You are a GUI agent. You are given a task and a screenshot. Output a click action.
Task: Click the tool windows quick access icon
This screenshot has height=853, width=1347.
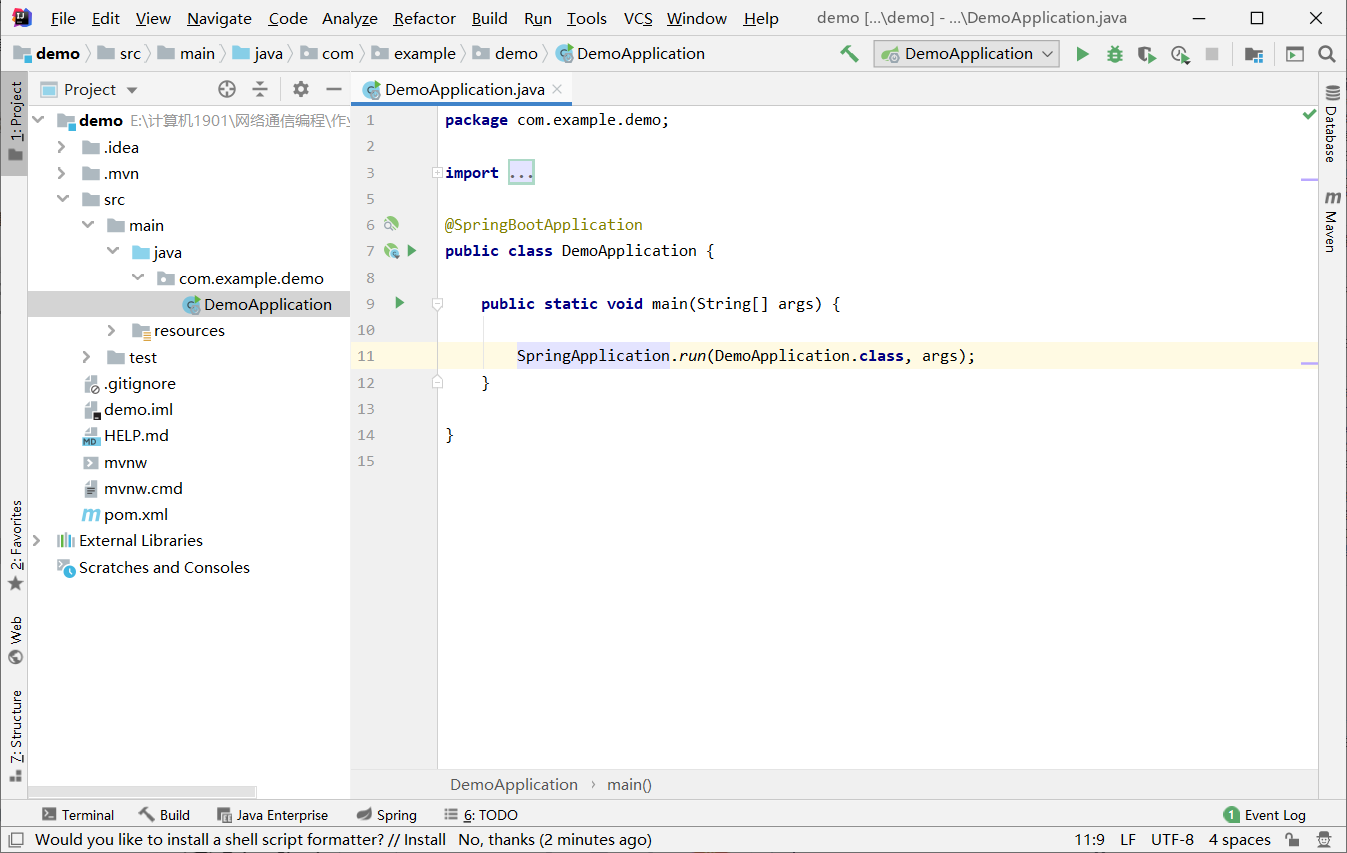tap(14, 839)
